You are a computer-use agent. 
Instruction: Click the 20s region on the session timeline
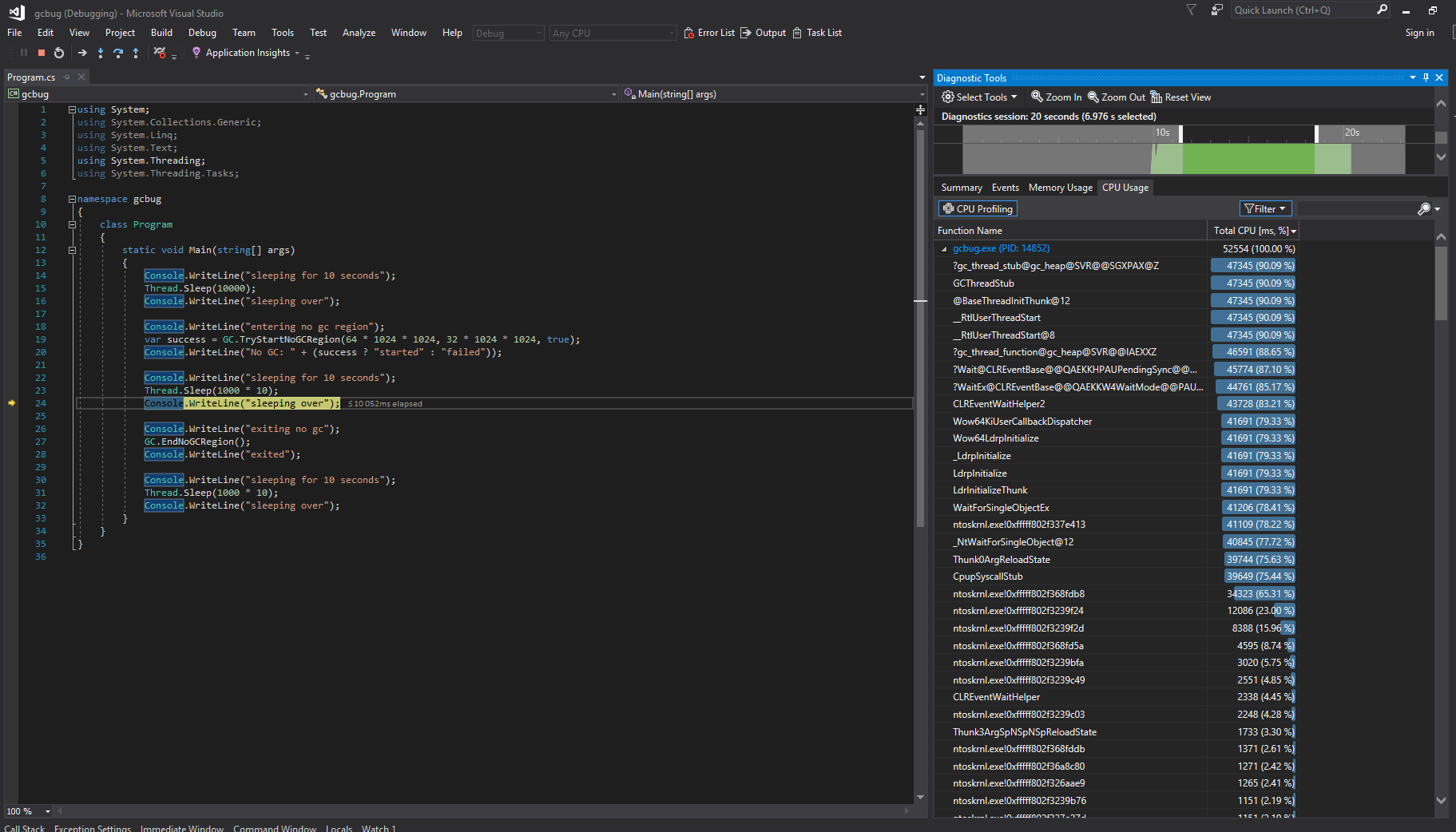[x=1352, y=133]
